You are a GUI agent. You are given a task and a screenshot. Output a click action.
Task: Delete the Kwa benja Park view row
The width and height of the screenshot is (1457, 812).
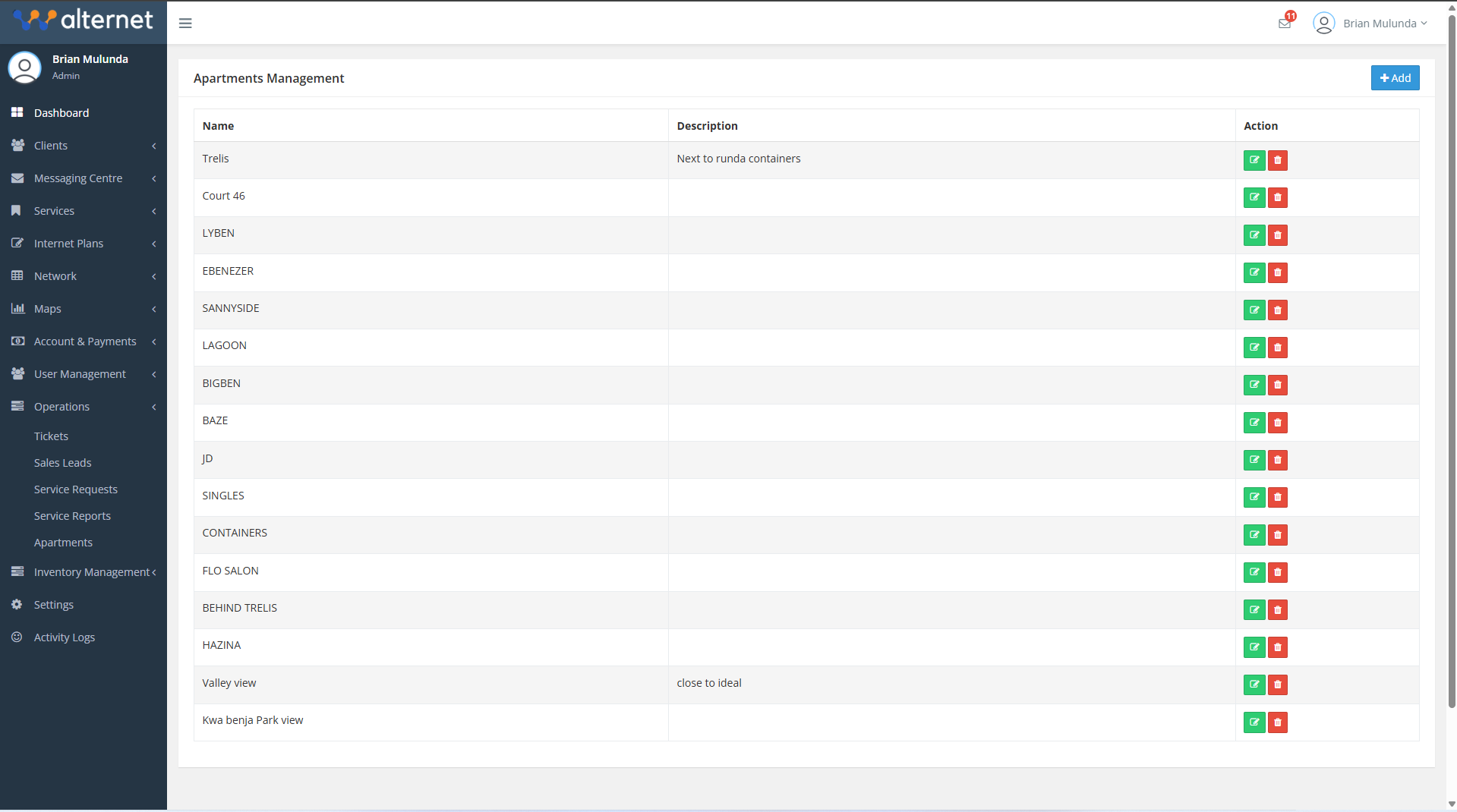click(x=1278, y=722)
